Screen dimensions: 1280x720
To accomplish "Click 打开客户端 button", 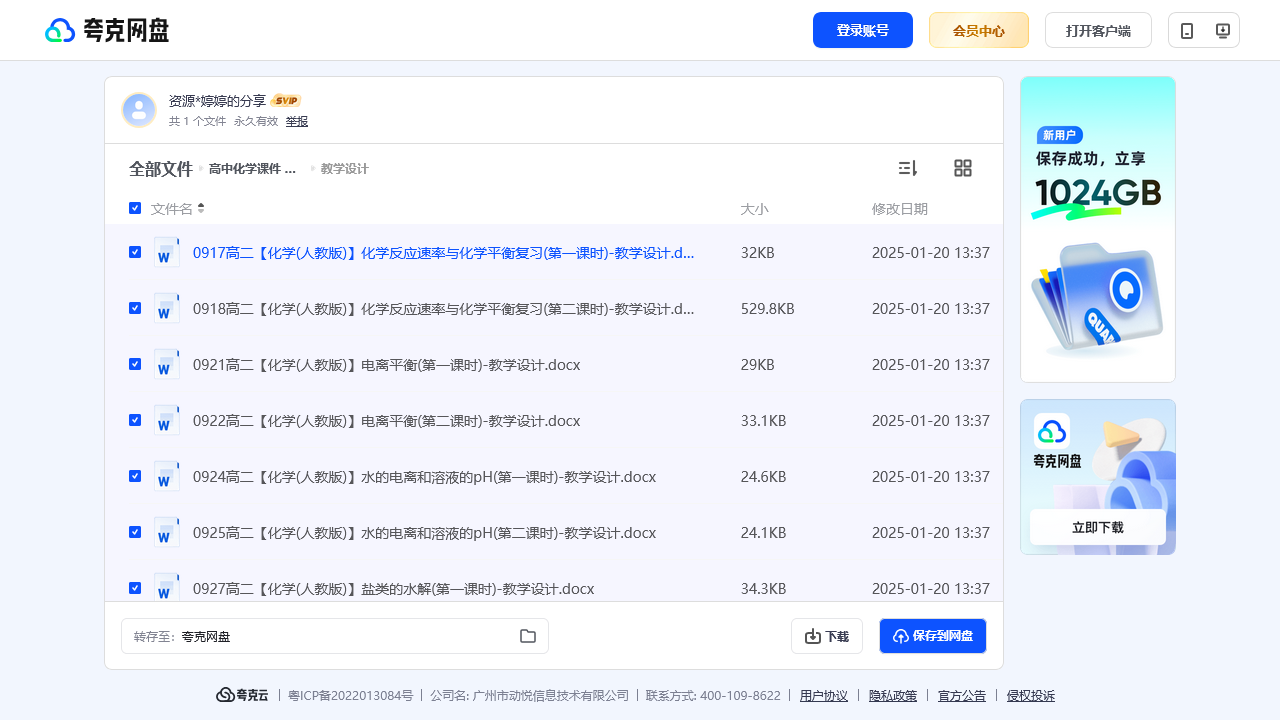I will click(x=1098, y=30).
